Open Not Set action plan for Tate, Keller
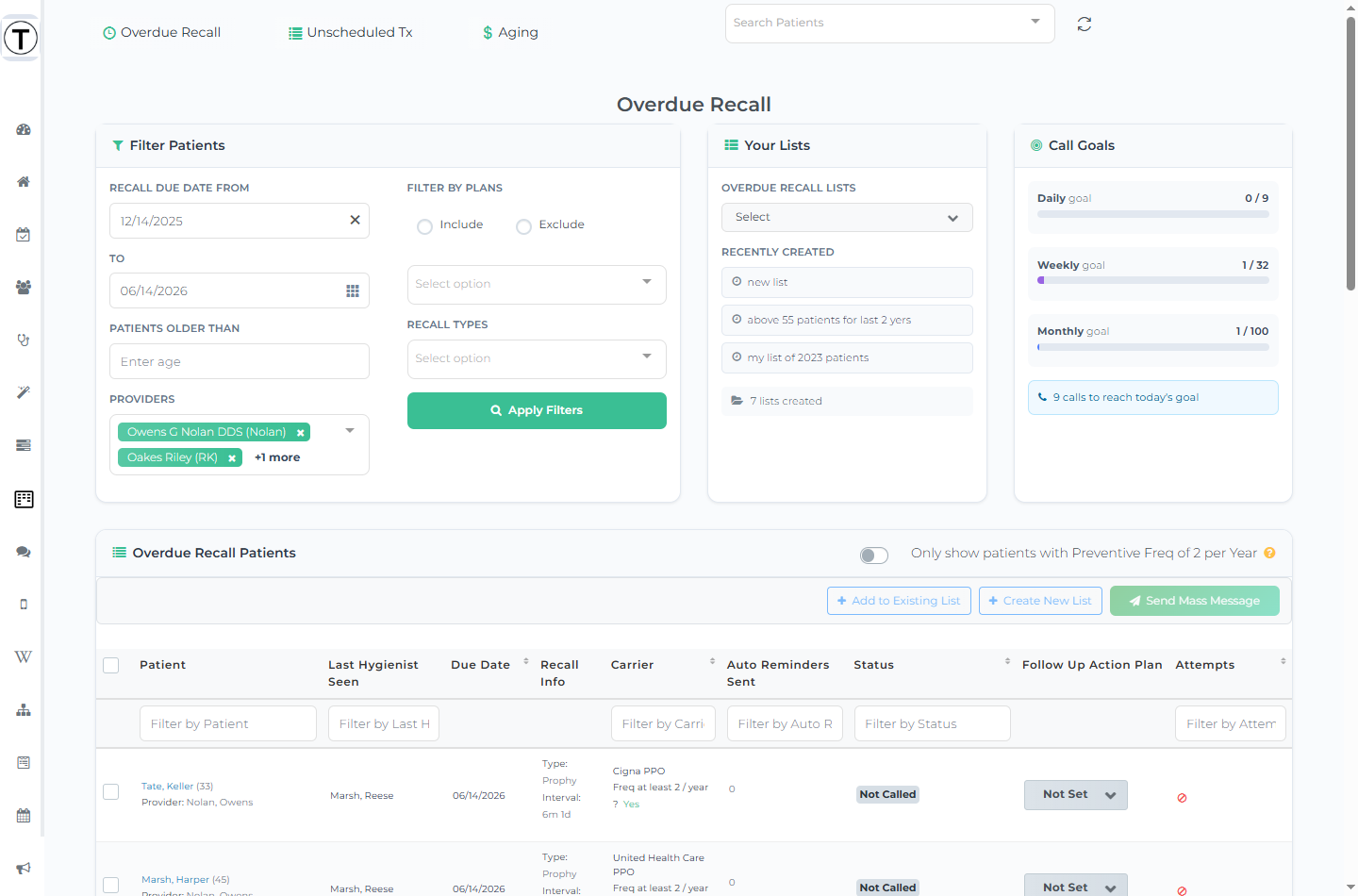The width and height of the screenshot is (1358, 896). [x=1076, y=794]
